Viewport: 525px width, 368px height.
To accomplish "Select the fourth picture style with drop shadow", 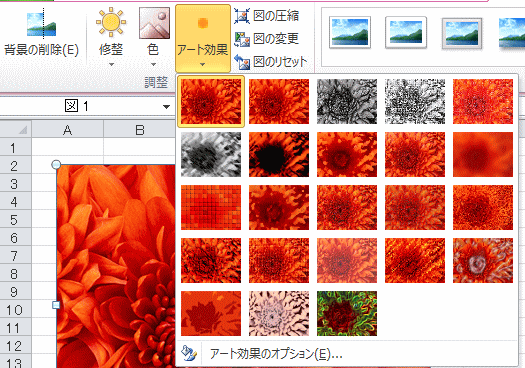I will coord(512,33).
